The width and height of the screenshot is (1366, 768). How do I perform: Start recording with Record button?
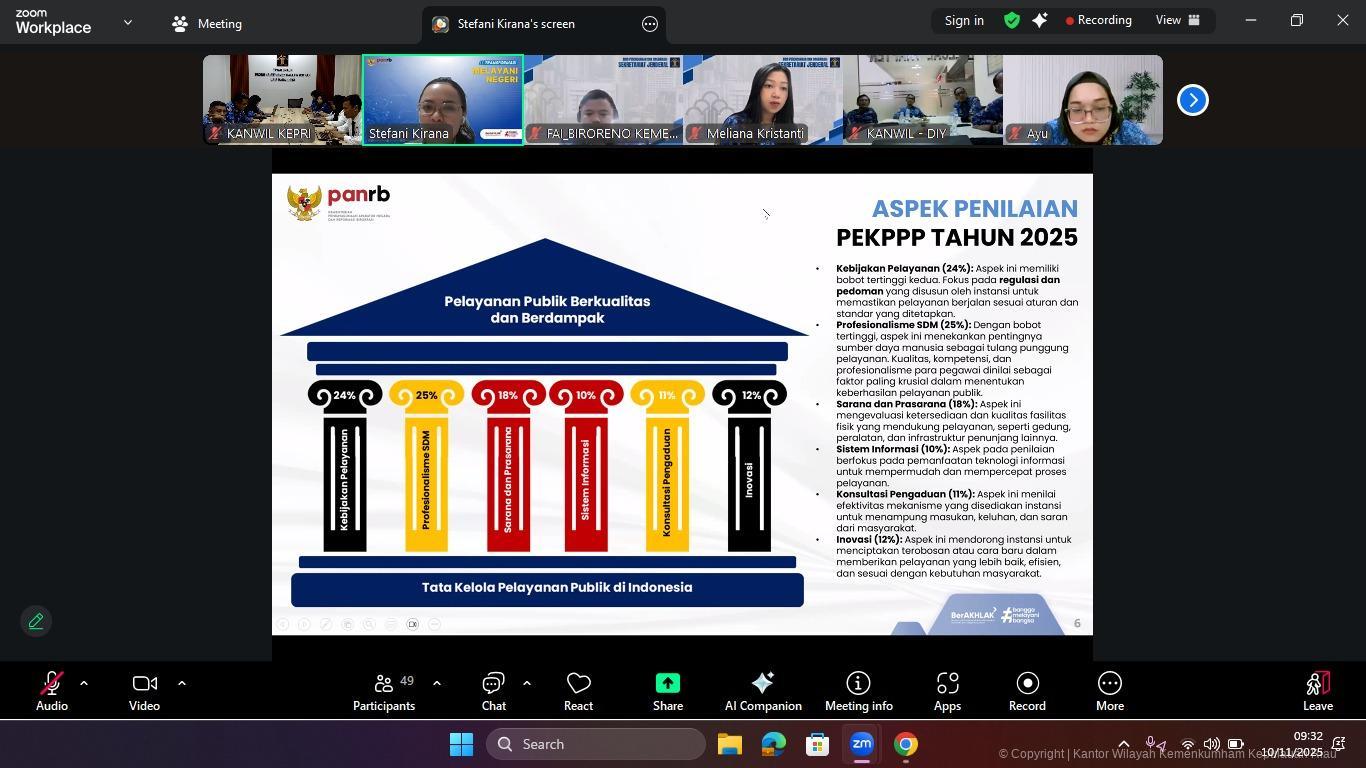pos(1027,692)
